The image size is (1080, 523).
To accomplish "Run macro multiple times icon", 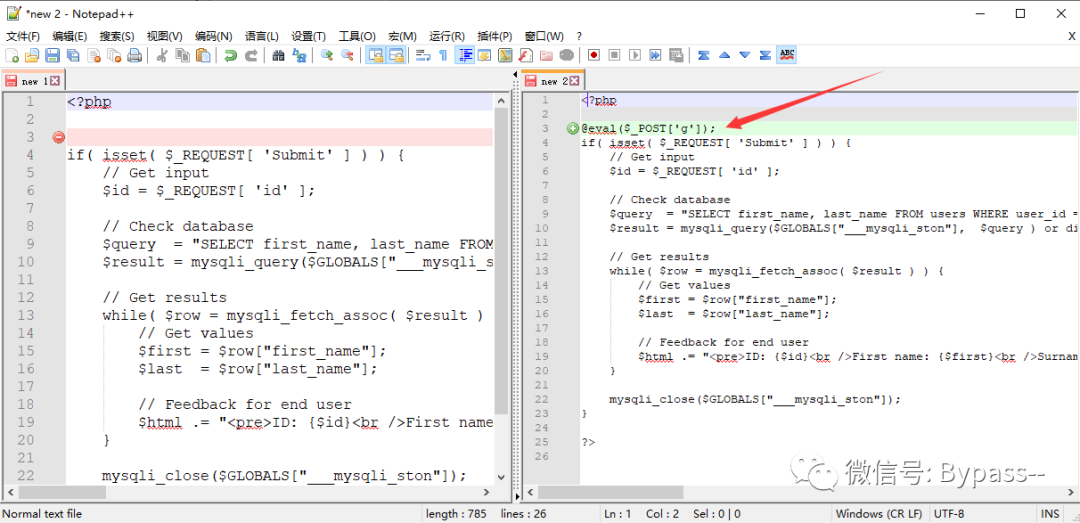I will click(x=655, y=55).
